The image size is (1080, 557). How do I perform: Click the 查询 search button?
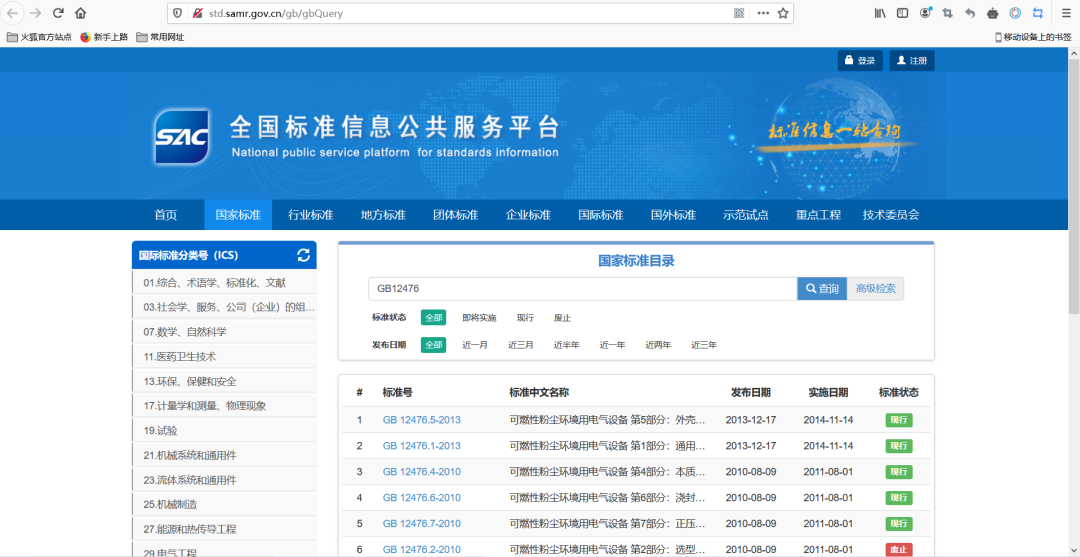[822, 289]
